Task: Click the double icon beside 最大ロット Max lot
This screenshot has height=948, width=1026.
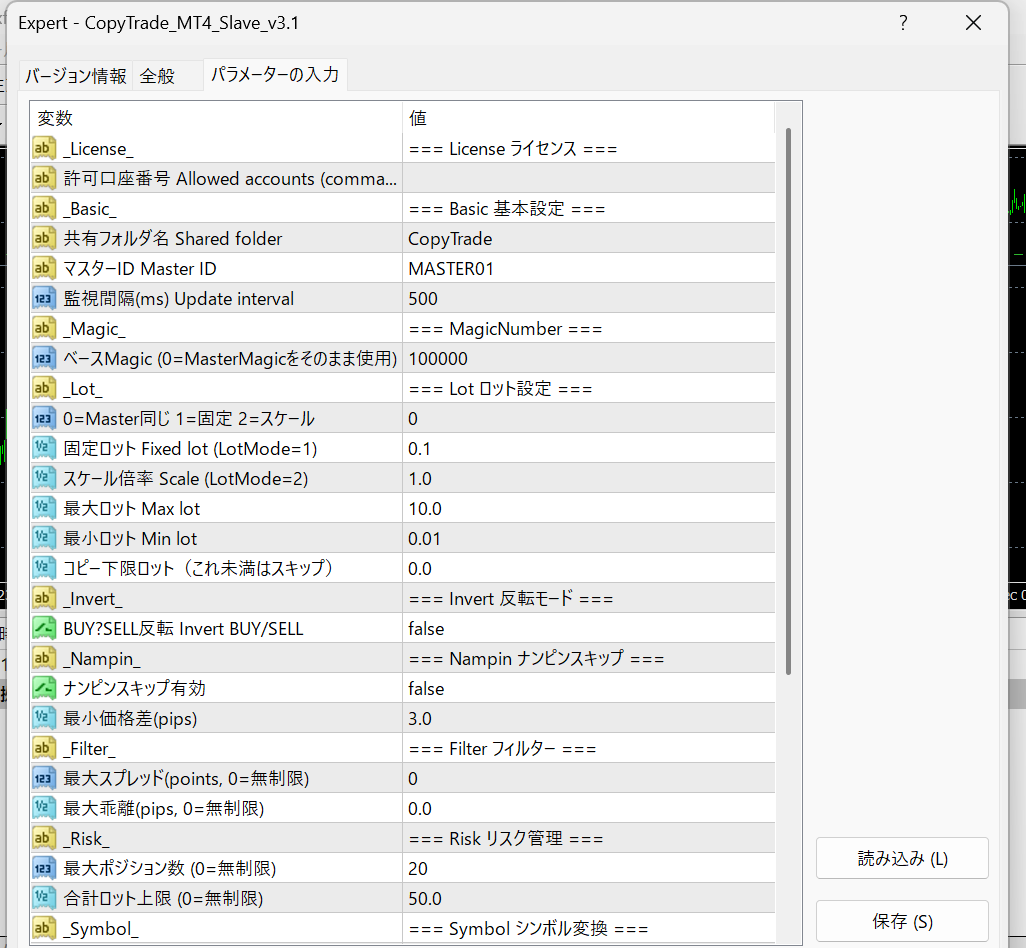Action: pos(44,509)
